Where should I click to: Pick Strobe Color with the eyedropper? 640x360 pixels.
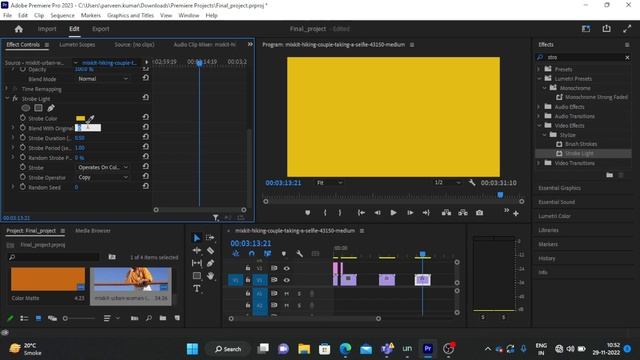[90, 119]
